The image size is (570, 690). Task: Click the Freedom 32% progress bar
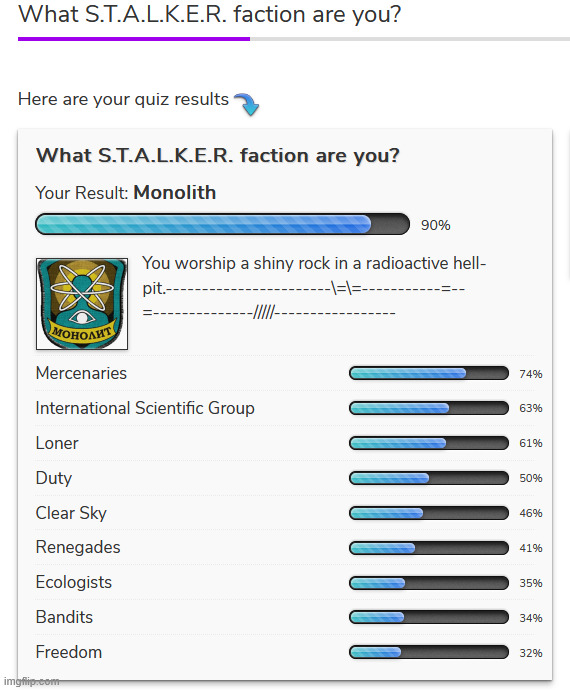click(x=429, y=652)
